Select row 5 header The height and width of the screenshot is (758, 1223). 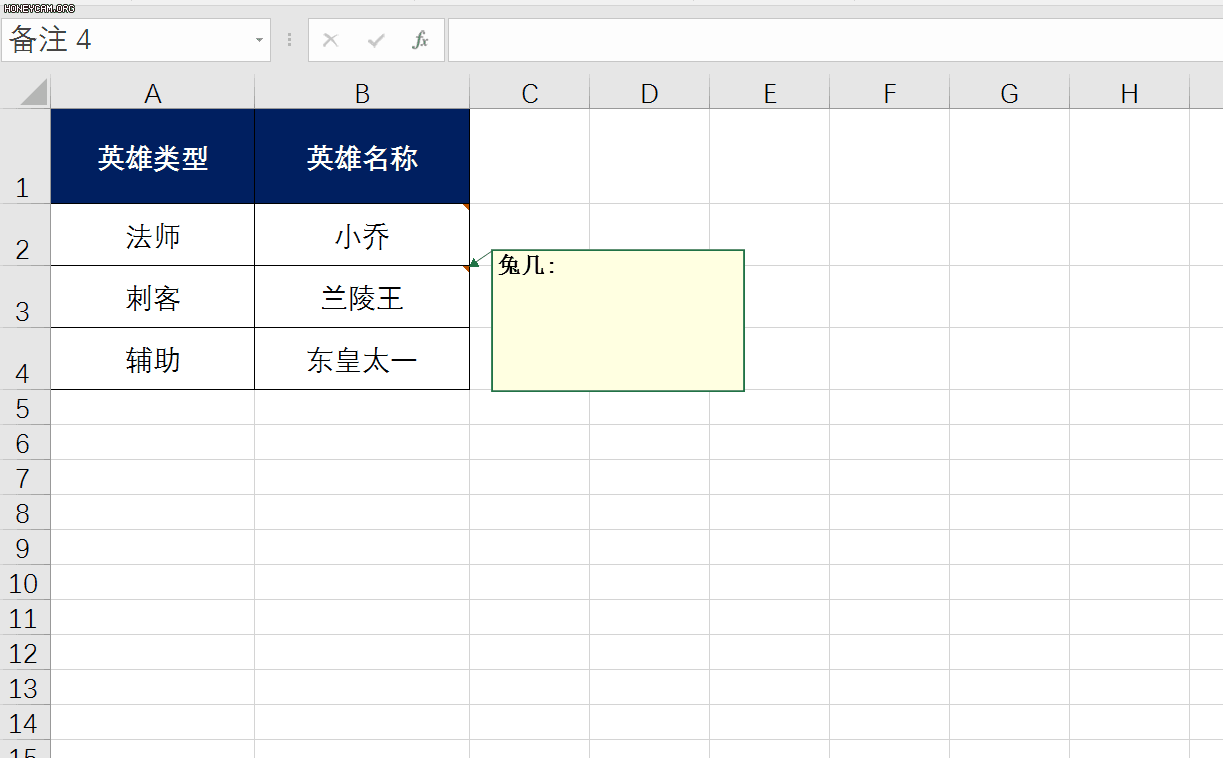pos(25,407)
